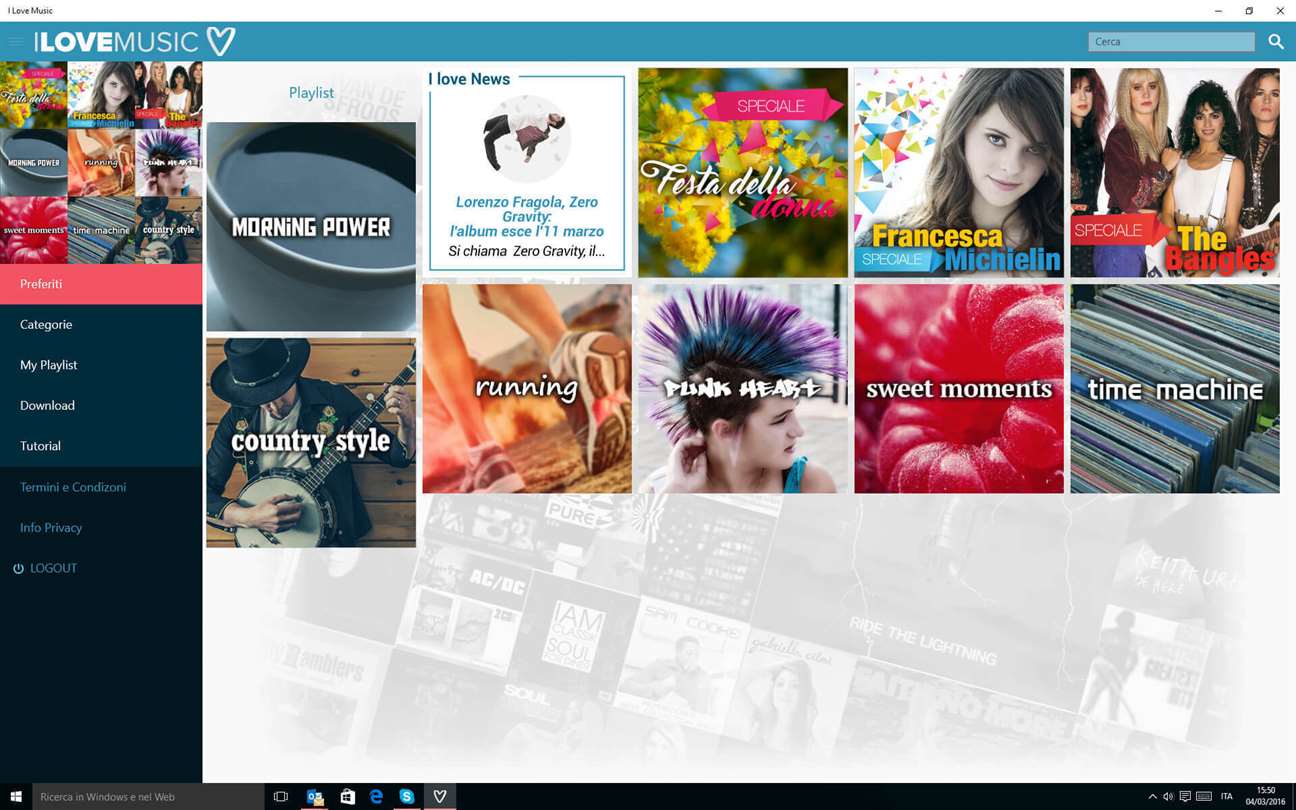
Task: Launch Microsoft Edge from the taskbar
Action: (376, 797)
